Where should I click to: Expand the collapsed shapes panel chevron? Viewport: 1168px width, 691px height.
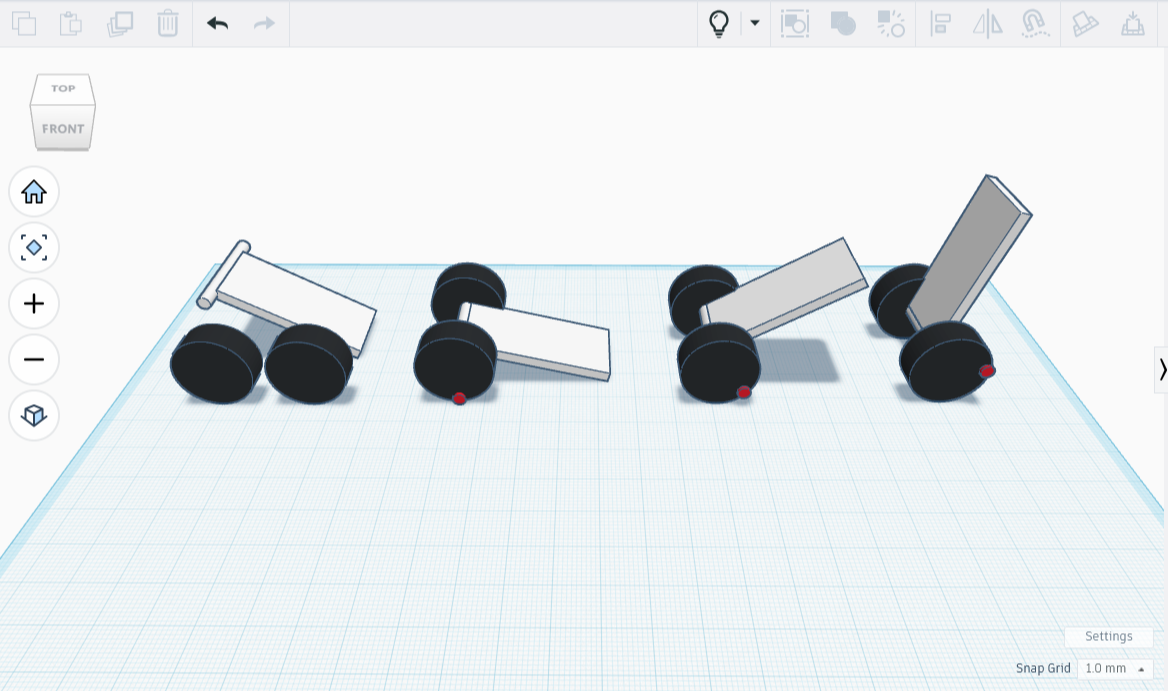click(x=1162, y=369)
